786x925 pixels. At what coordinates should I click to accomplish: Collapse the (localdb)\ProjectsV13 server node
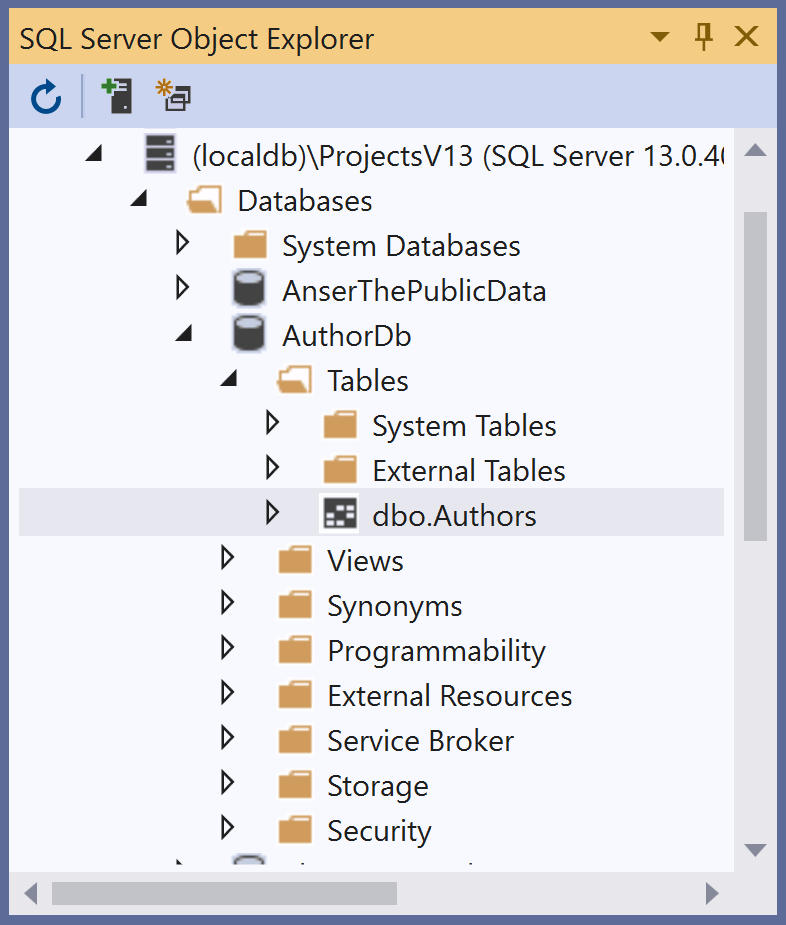(94, 154)
